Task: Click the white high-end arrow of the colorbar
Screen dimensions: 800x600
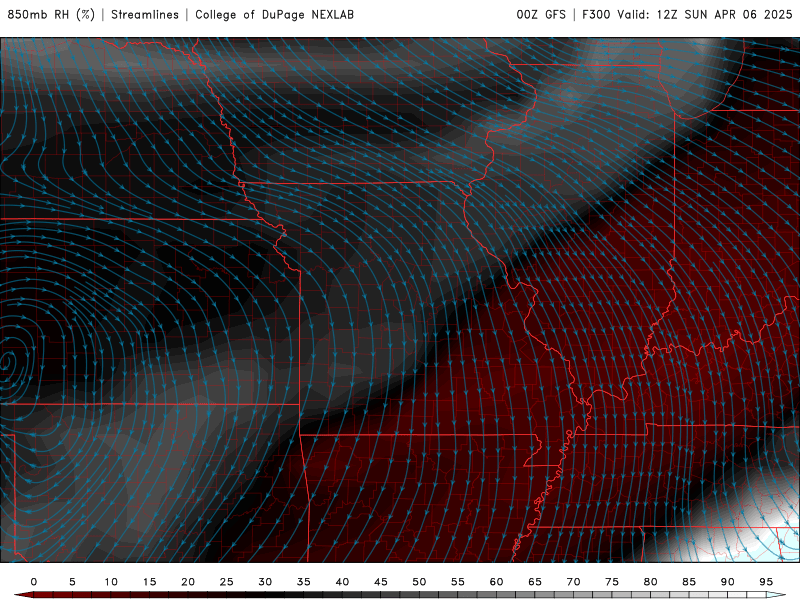Action: [x=776, y=595]
